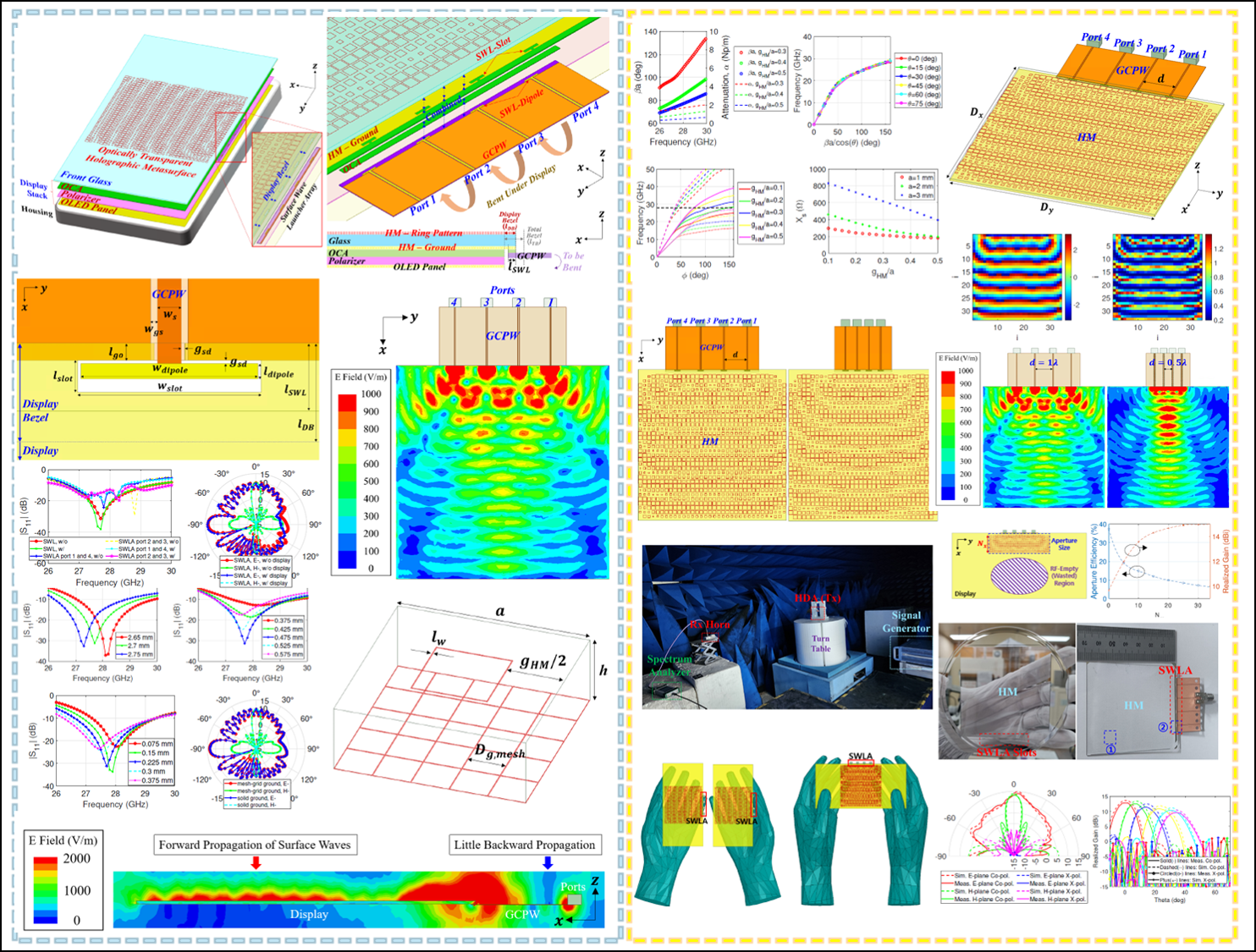Viewport: 1256px width, 952px height.
Task: Select the 'Turn Table' label
Action: [821, 643]
